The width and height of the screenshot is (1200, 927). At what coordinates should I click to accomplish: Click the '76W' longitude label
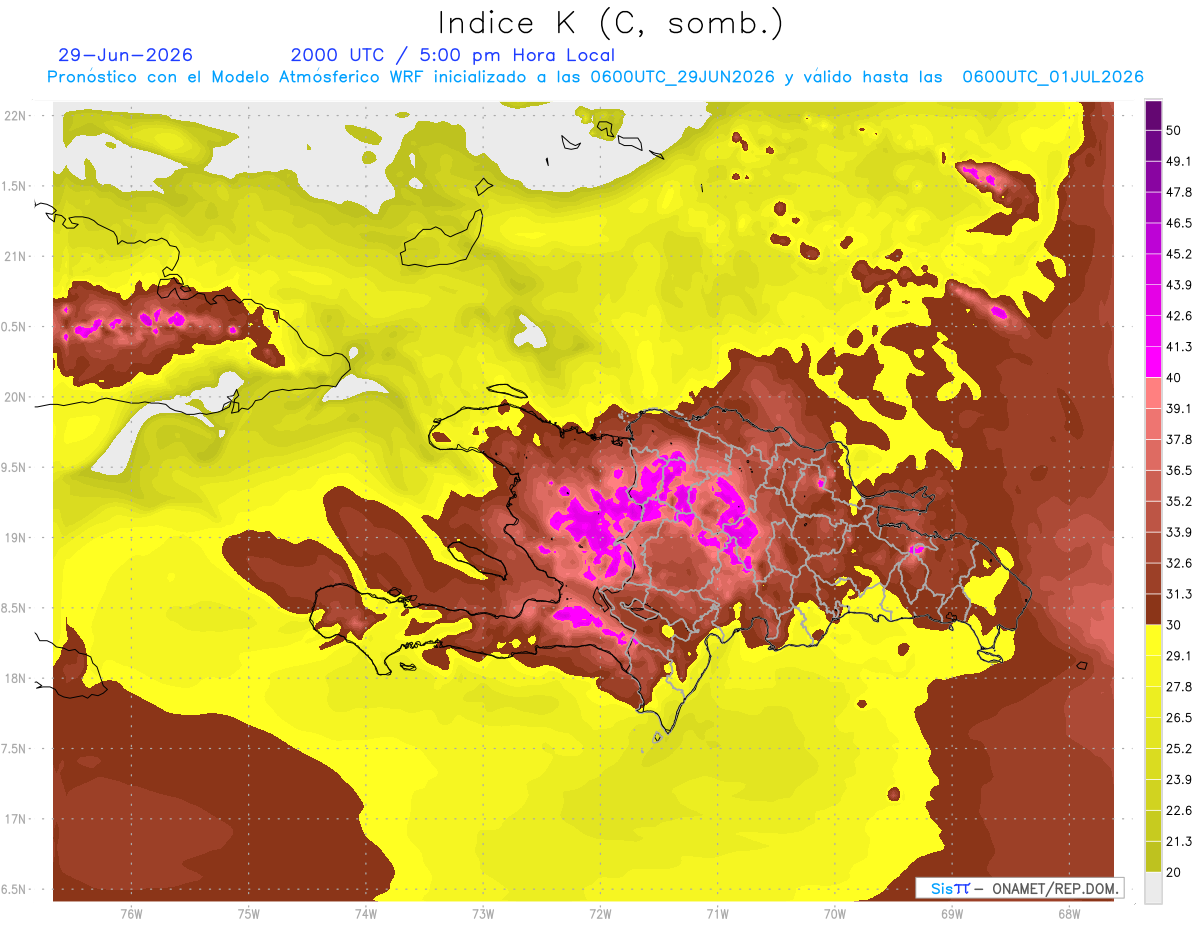click(131, 914)
